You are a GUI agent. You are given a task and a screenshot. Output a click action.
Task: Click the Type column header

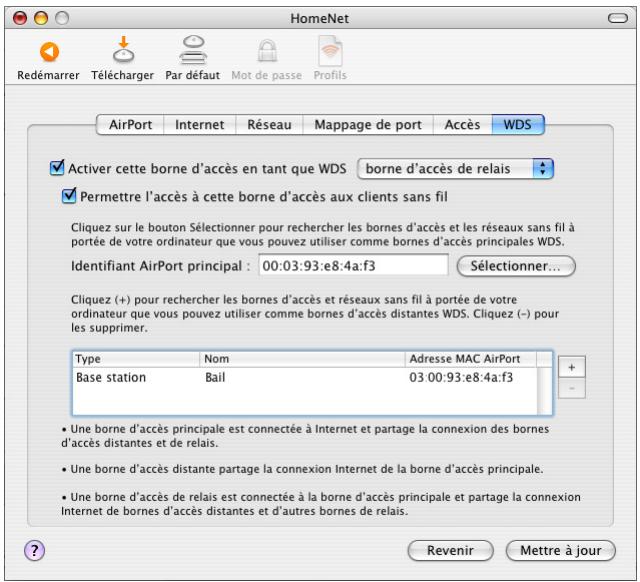click(x=136, y=359)
